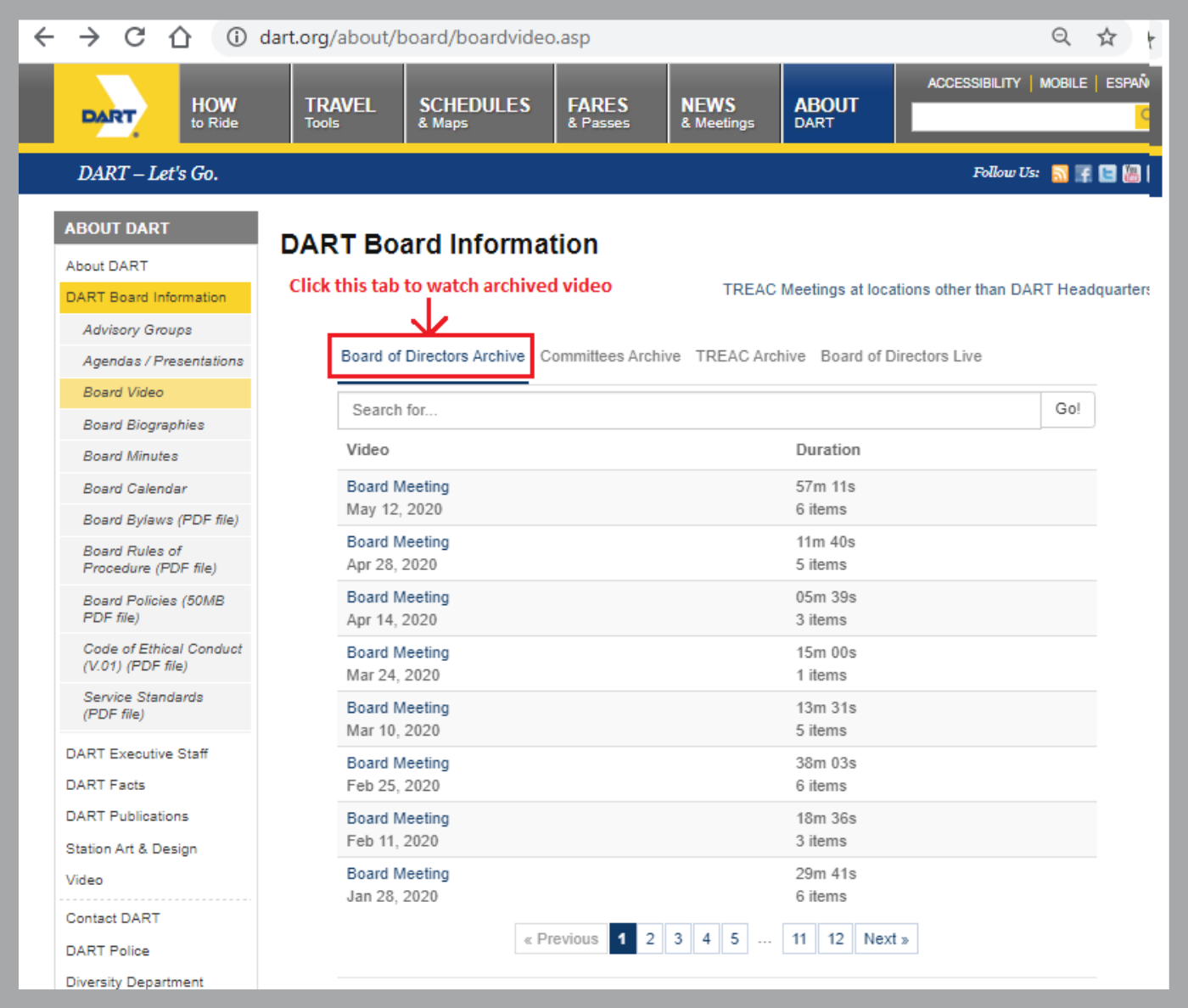Screen dimensions: 1188x1008
Task: Open Station Art & Design sidebar link
Action: click(x=132, y=849)
